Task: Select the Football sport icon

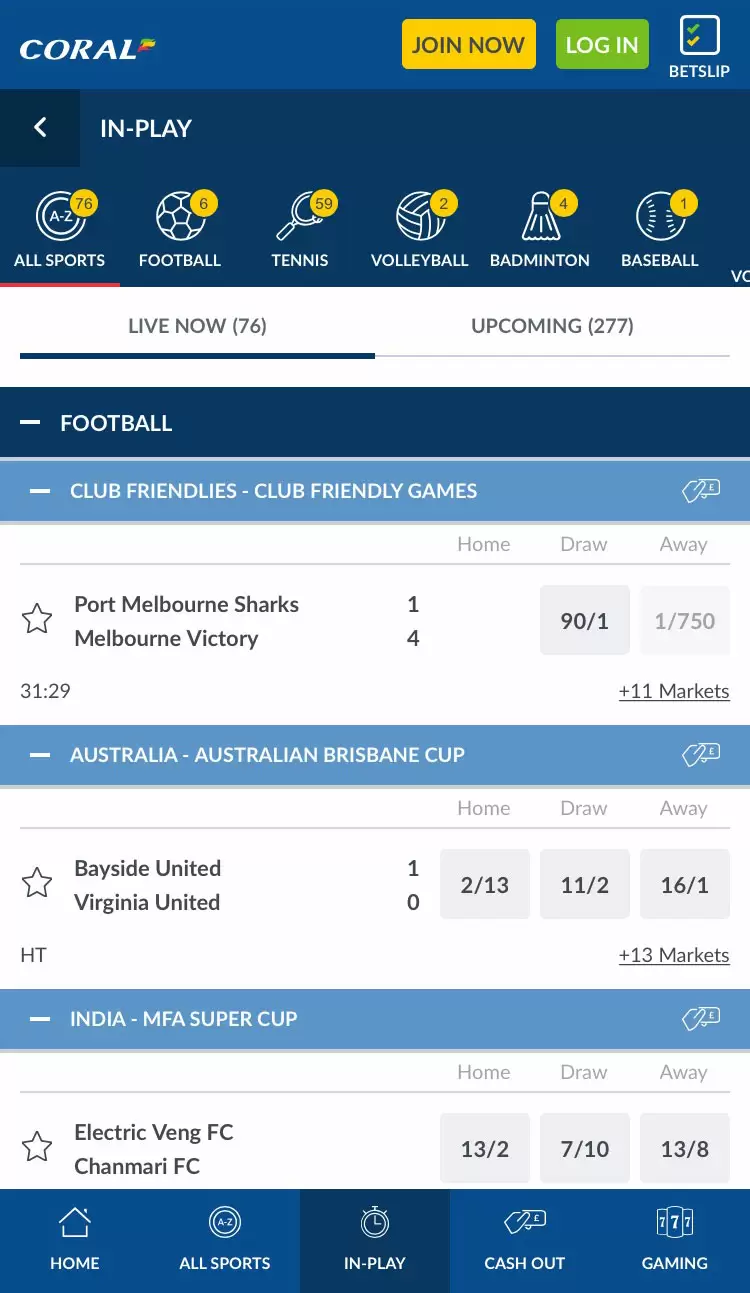Action: point(180,217)
